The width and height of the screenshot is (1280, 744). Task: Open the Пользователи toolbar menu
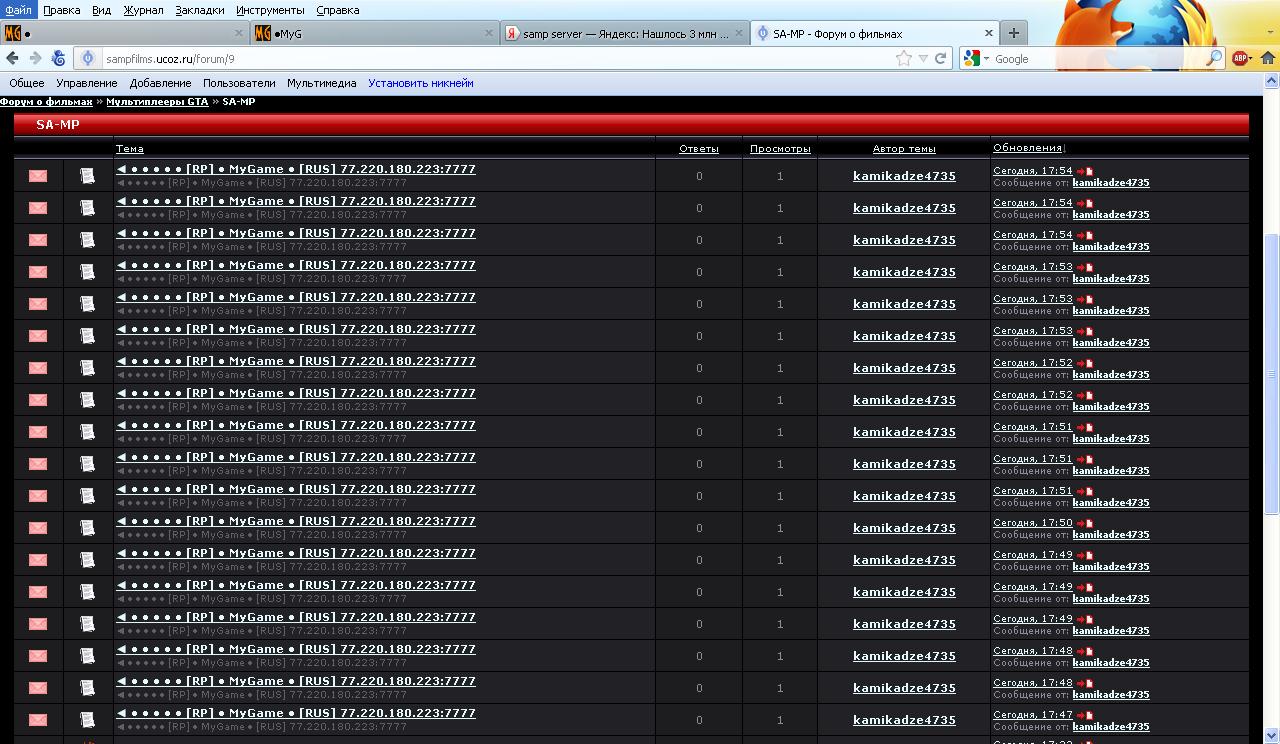(239, 83)
